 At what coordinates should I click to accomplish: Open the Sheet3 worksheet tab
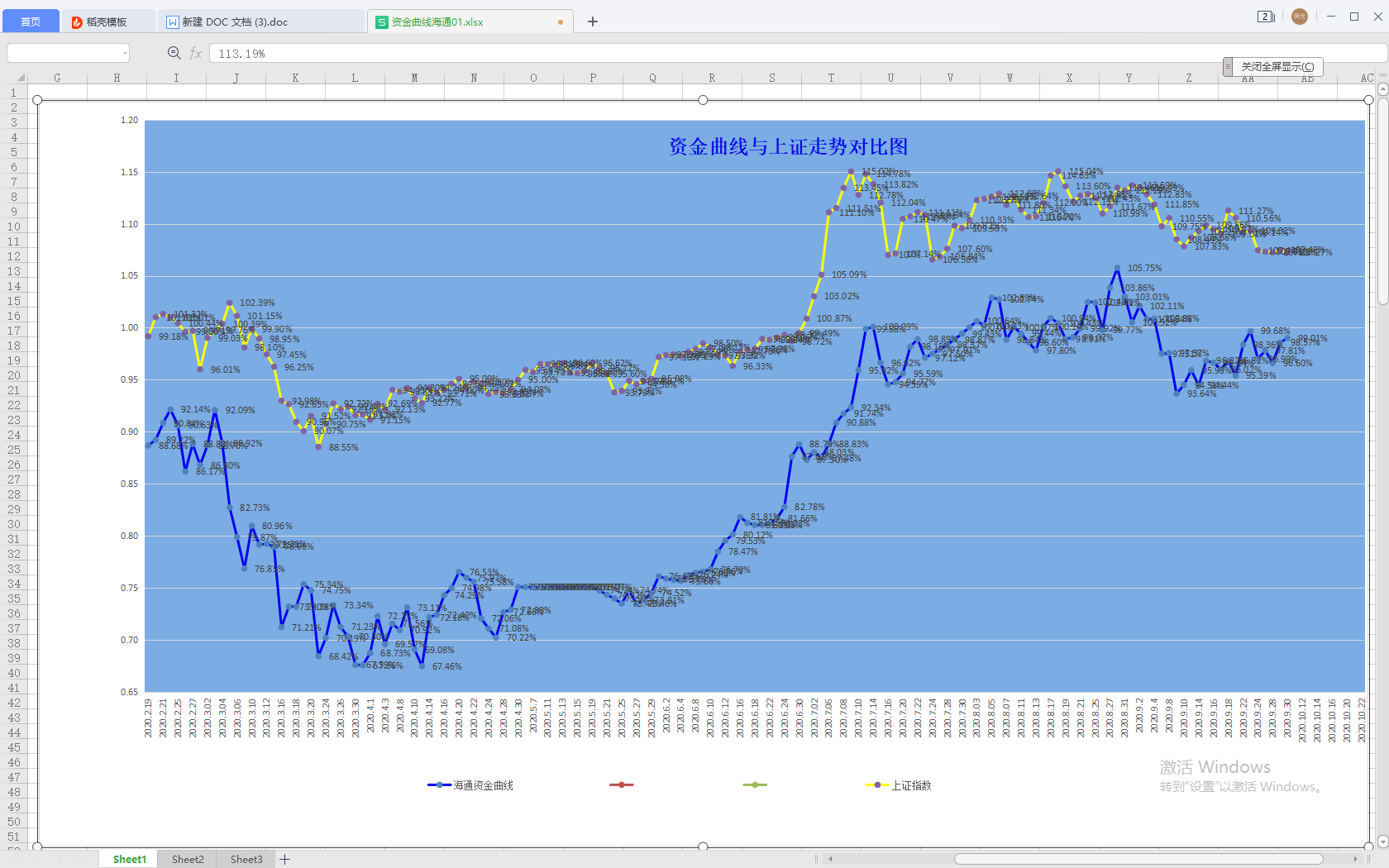coord(246,859)
